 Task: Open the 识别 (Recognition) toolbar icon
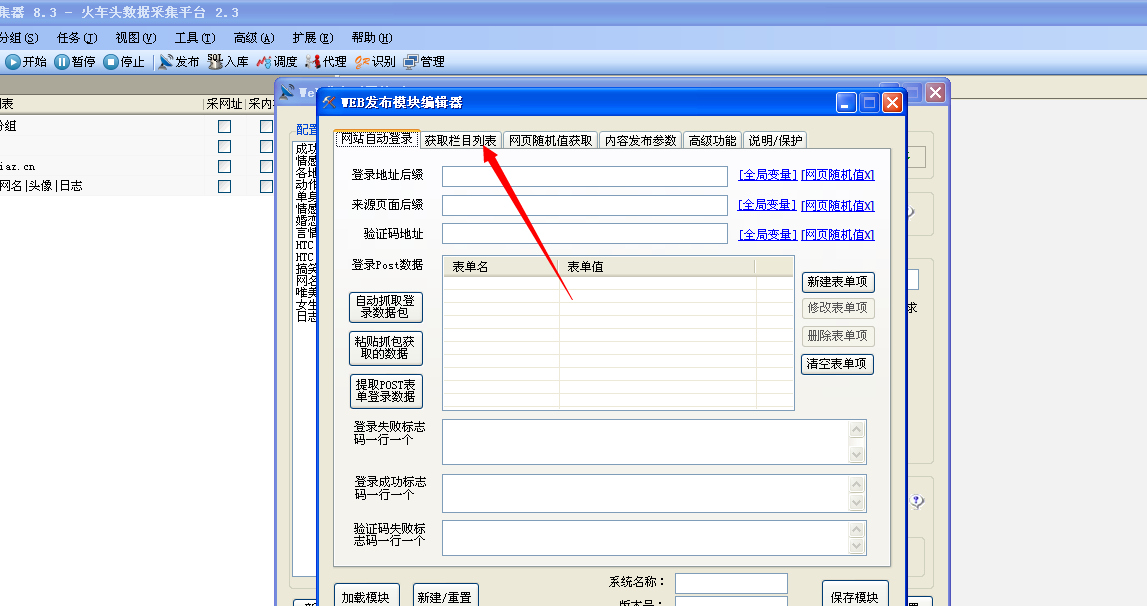tap(362, 62)
